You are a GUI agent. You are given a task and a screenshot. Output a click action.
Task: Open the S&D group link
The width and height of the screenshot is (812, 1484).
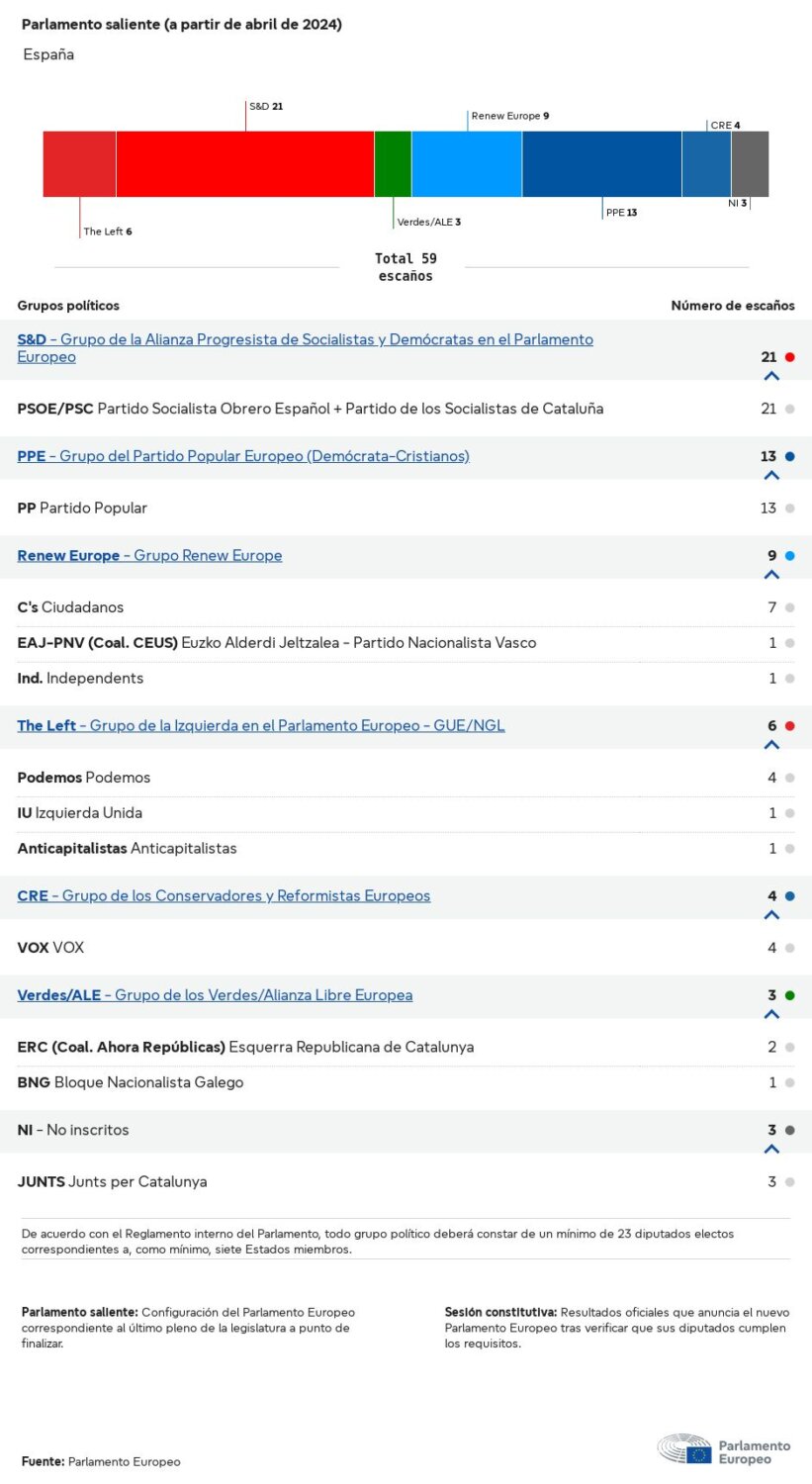click(305, 339)
